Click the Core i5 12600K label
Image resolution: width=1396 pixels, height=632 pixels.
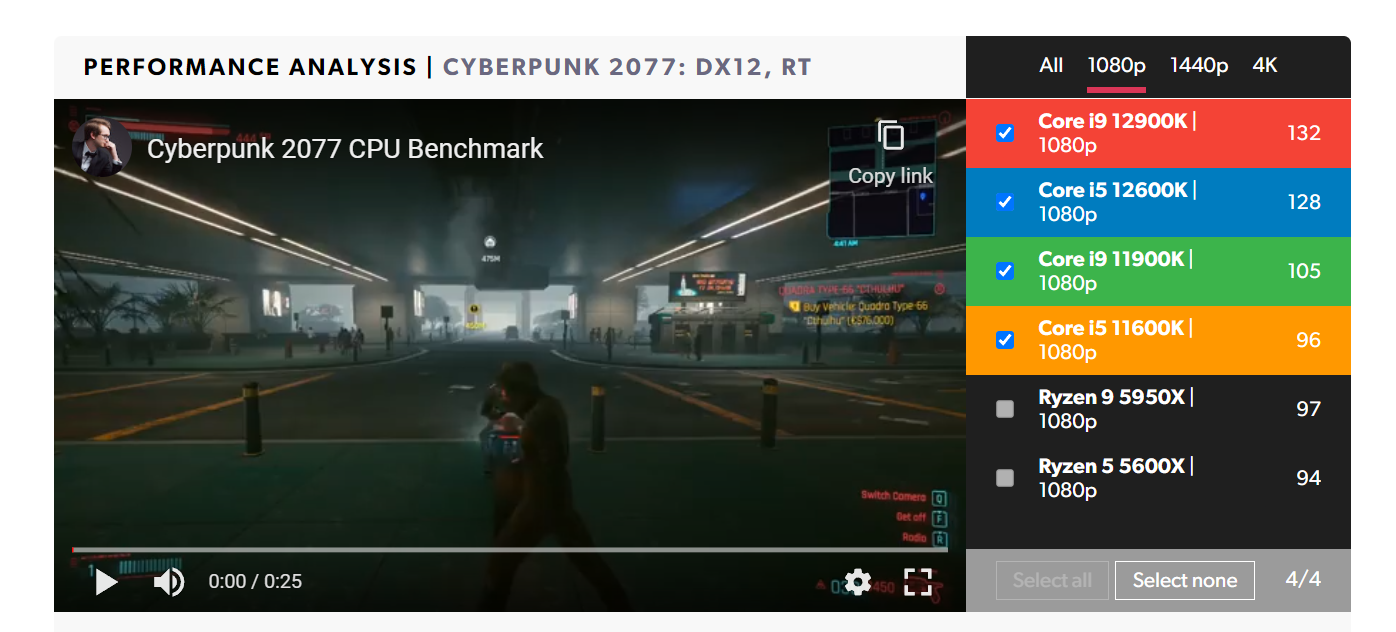tap(1118, 202)
